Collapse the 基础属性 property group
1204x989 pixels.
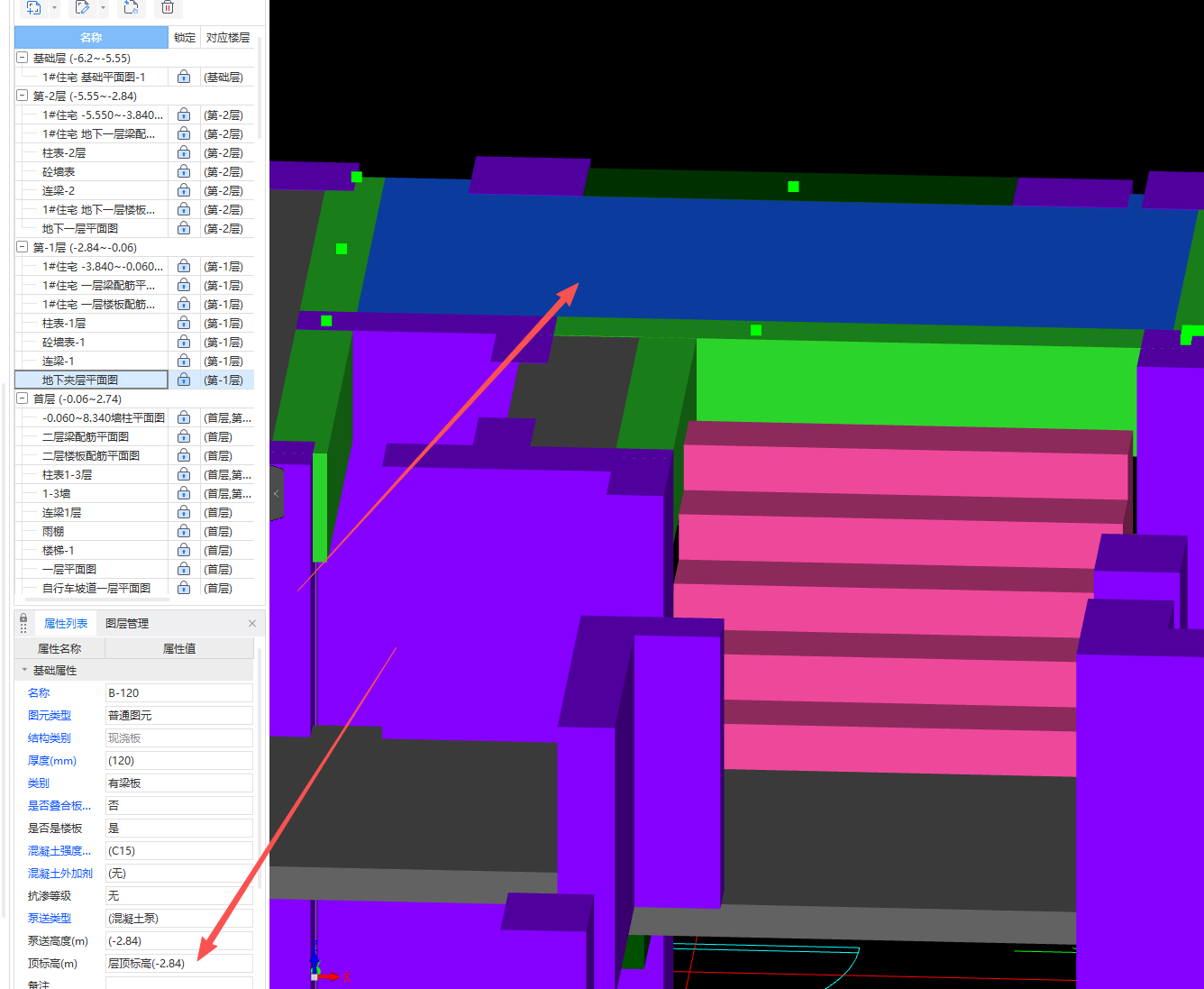[x=24, y=671]
